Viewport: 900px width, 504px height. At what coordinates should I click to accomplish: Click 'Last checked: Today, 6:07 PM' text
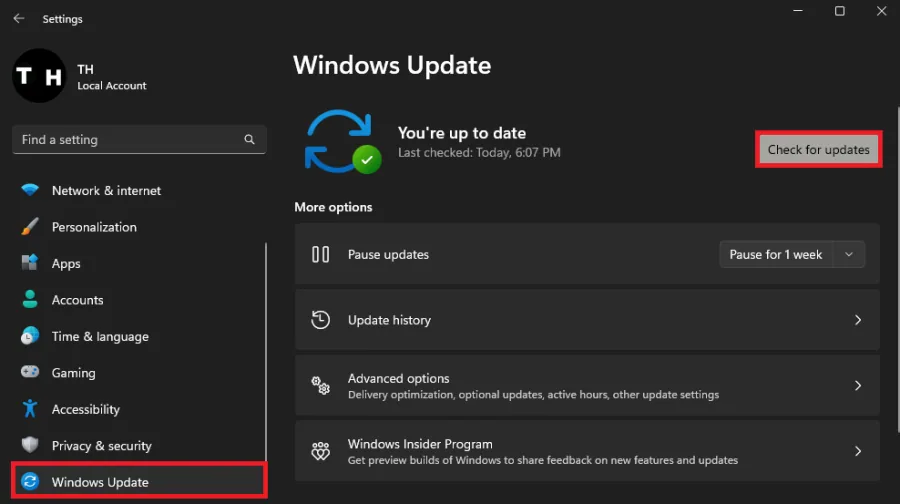(479, 153)
